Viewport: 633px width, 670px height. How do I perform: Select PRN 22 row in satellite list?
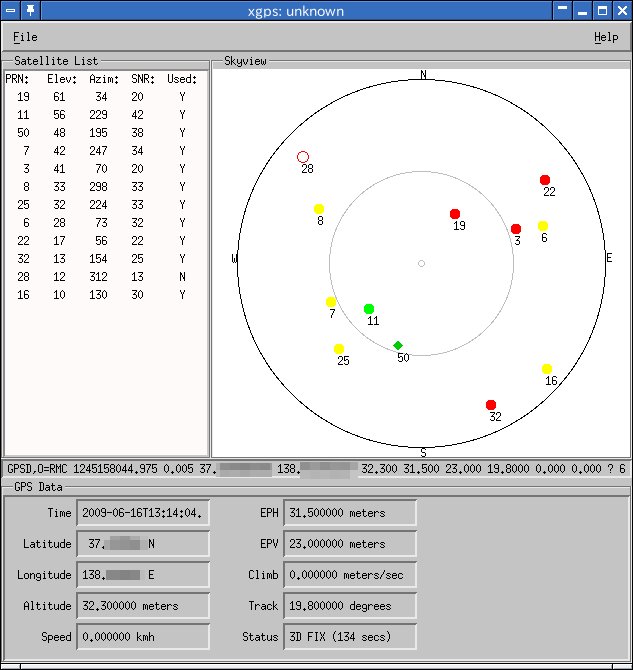coord(106,241)
